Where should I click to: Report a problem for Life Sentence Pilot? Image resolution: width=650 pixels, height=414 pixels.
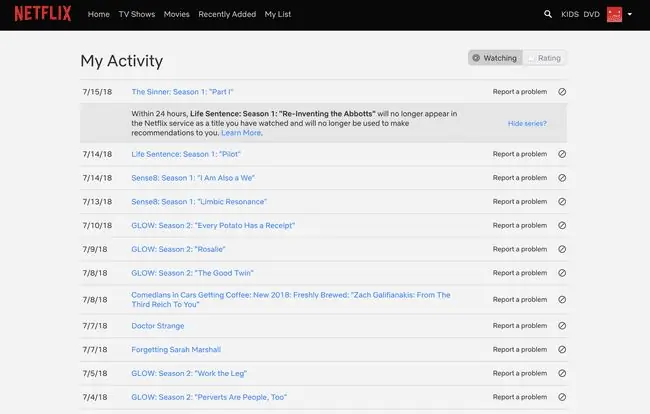(520, 154)
